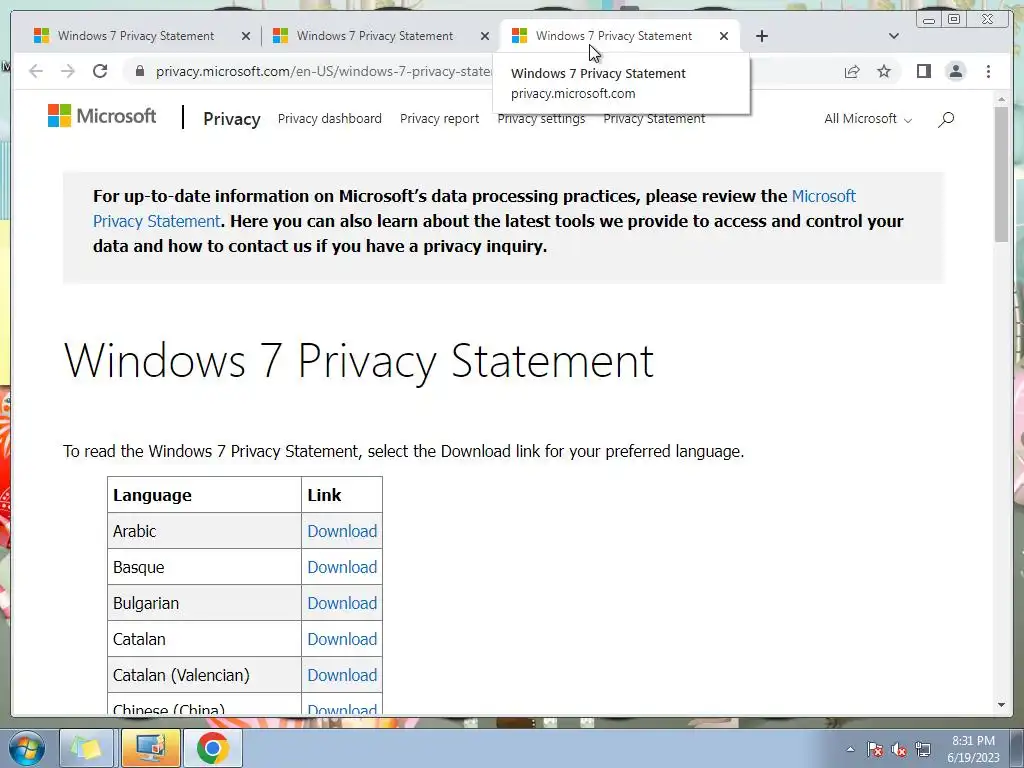
Task: Open Privacy dashboard in the nav bar
Action: point(330,119)
